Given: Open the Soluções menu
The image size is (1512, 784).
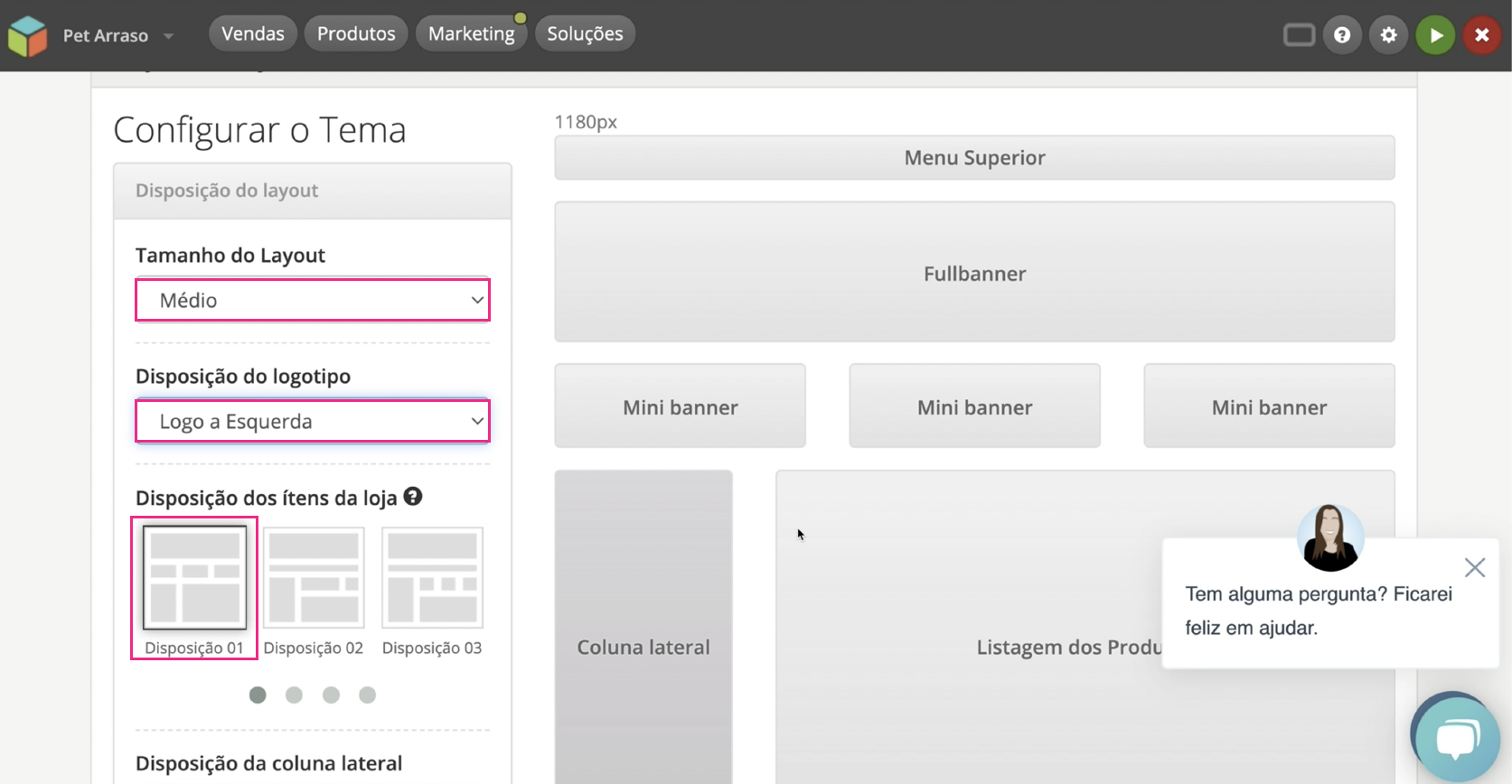Looking at the screenshot, I should pyautogui.click(x=585, y=34).
